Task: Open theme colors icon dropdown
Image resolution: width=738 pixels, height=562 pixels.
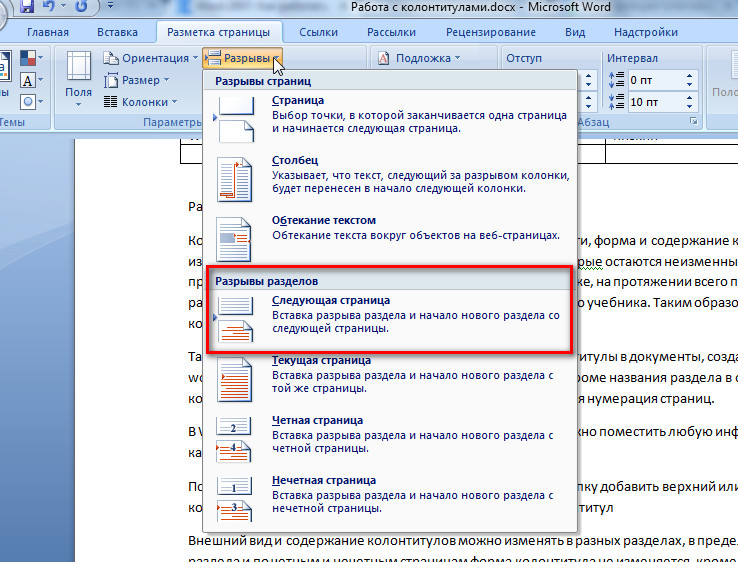Action: [32, 58]
